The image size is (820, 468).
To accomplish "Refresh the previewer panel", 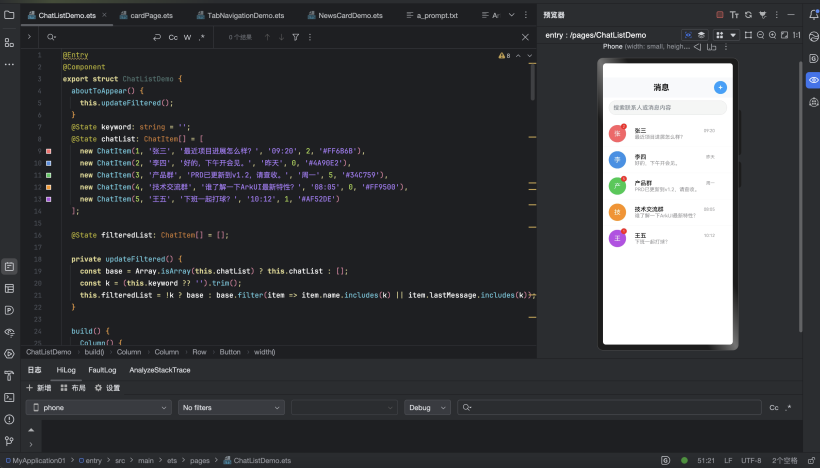I will 748,15.
